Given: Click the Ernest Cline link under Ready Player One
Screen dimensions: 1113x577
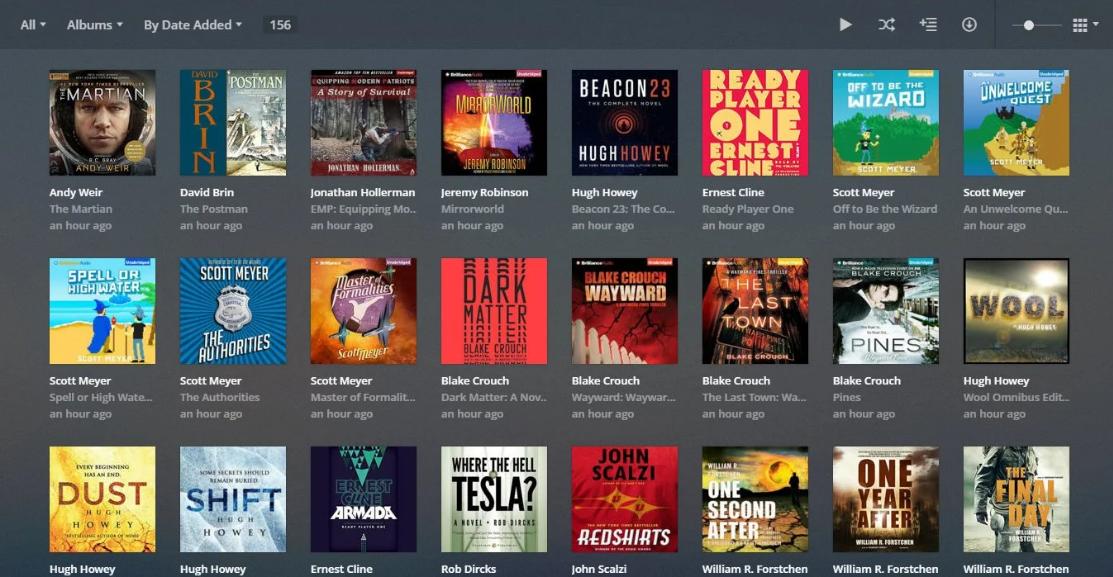Looking at the screenshot, I should (733, 192).
